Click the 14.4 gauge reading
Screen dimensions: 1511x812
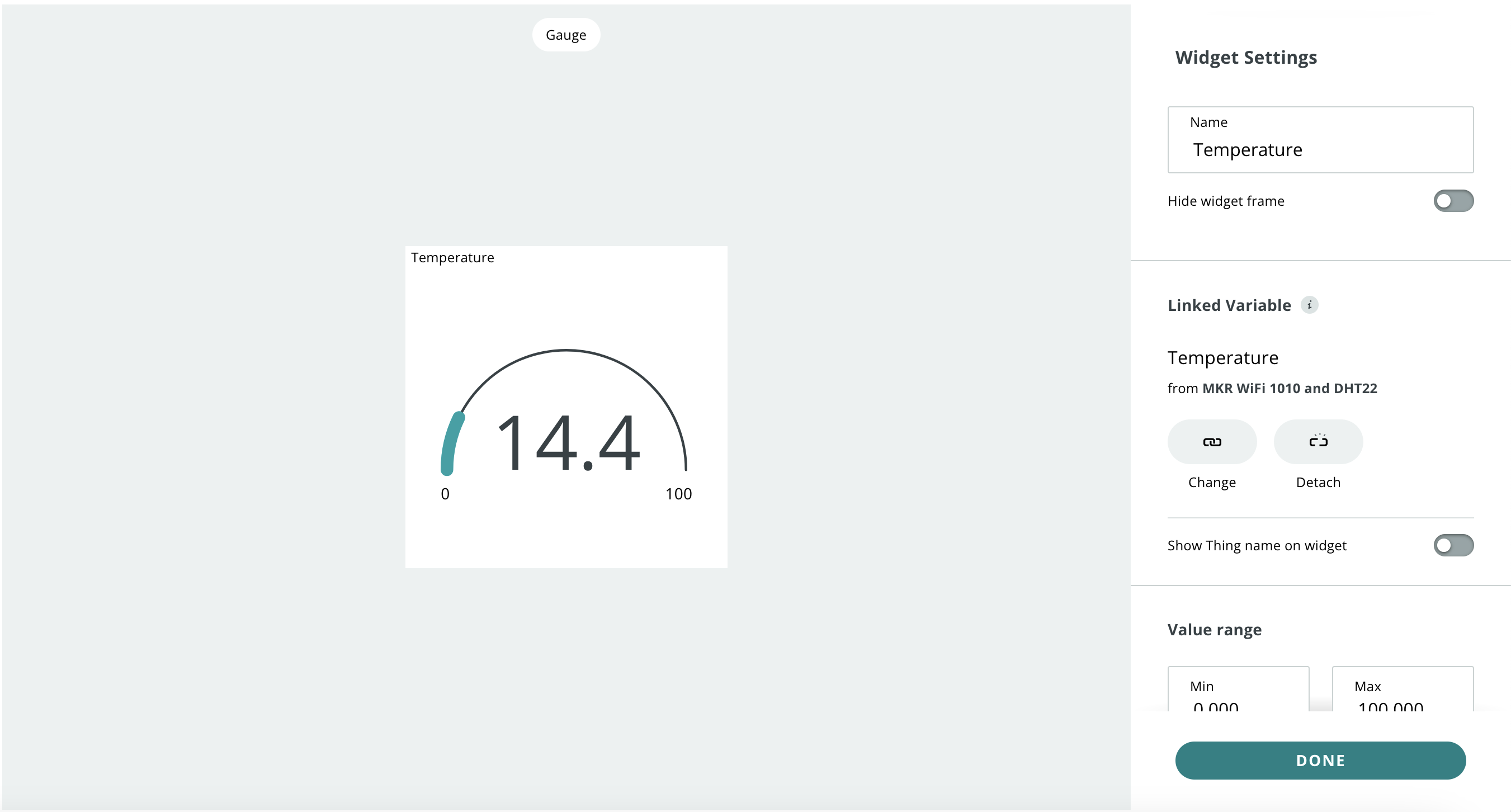coord(568,442)
